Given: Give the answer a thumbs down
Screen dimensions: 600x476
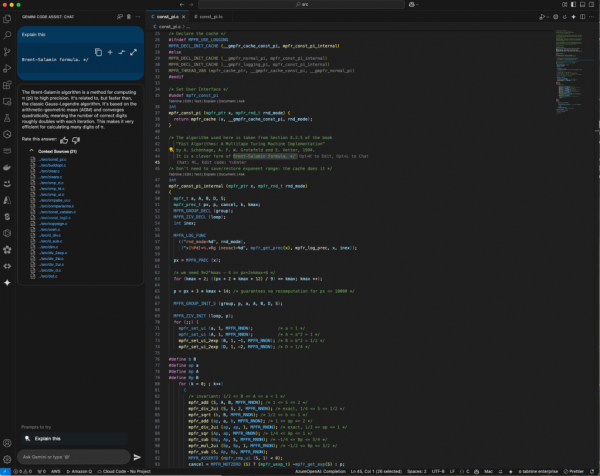Looking at the screenshot, I should [75, 139].
